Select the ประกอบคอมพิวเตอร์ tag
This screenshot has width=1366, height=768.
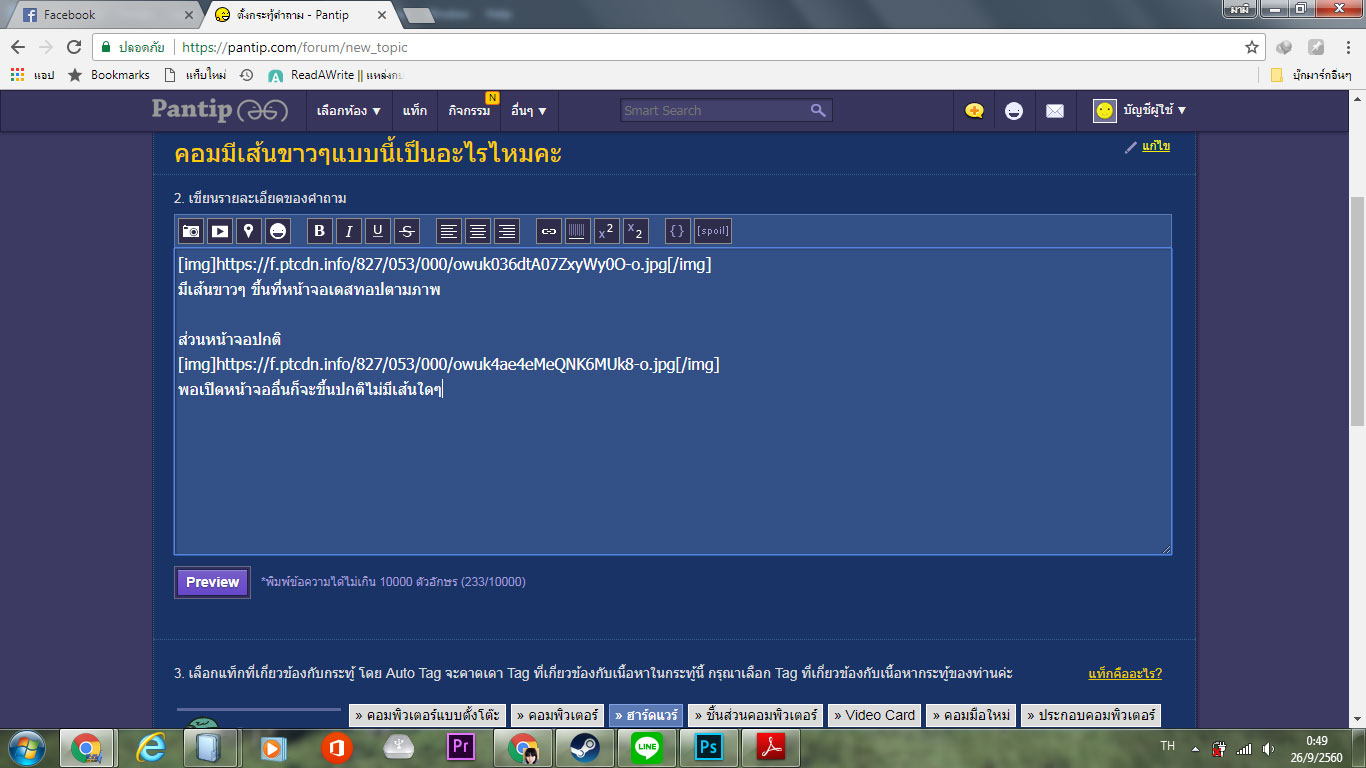[x=1091, y=715]
